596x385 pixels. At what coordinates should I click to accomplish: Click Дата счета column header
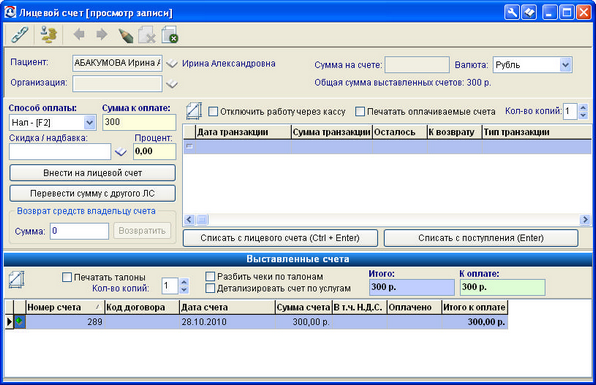click(227, 307)
